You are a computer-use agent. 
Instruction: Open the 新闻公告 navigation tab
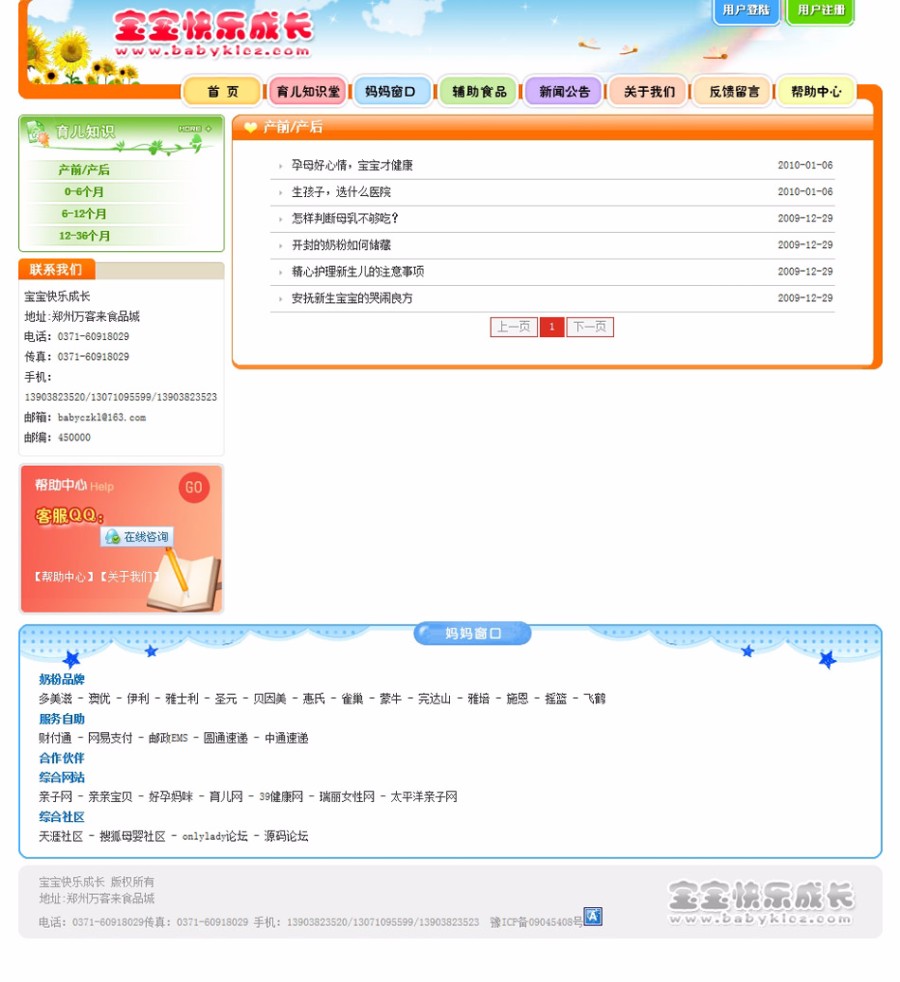(x=564, y=91)
